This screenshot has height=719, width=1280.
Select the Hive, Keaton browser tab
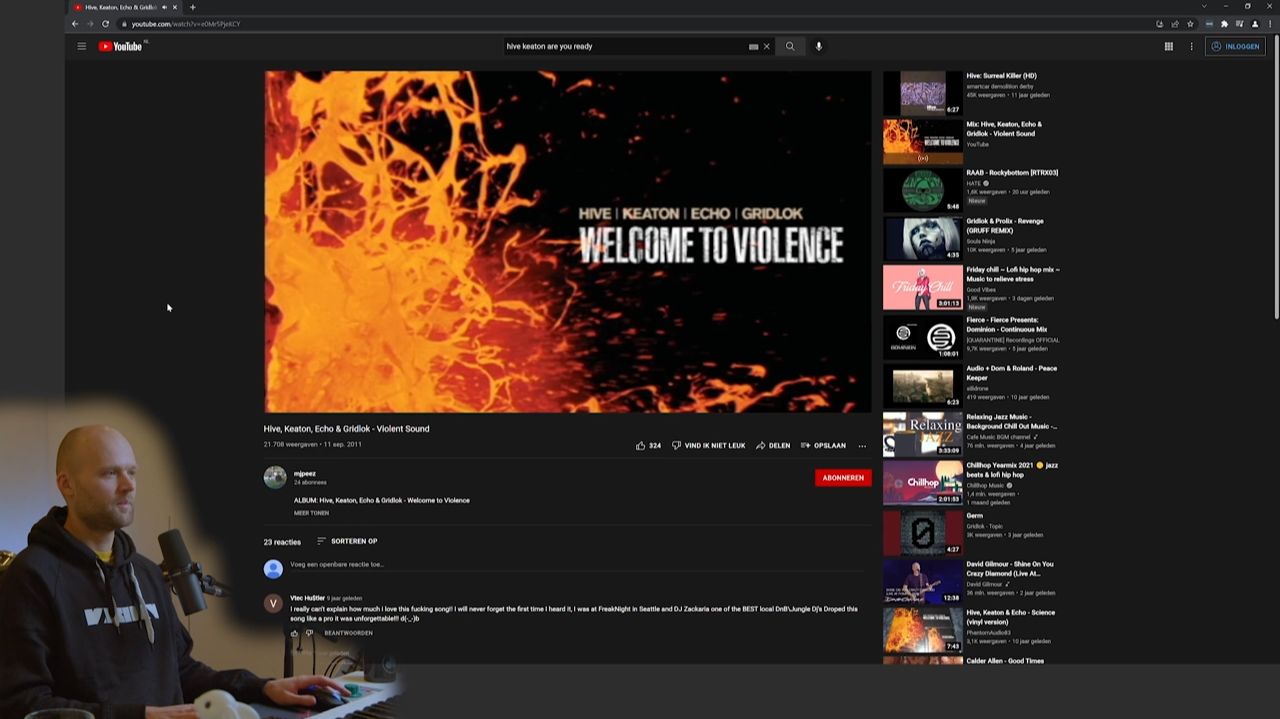(x=125, y=7)
